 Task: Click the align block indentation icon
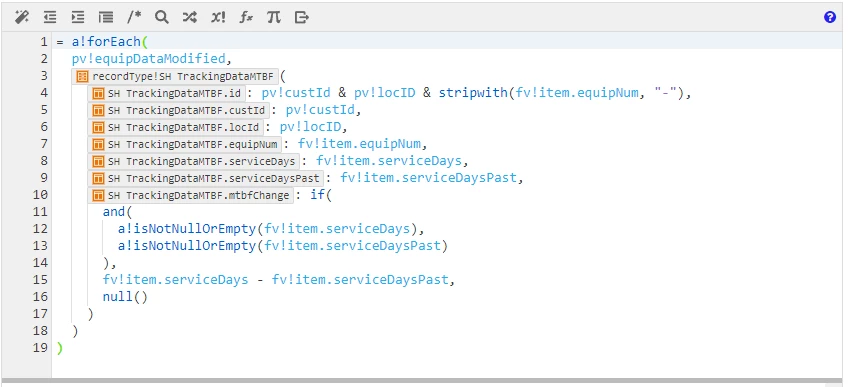click(106, 17)
